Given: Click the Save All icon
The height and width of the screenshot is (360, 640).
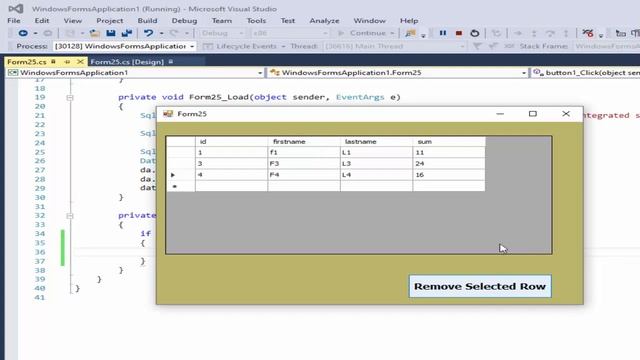Looking at the screenshot, I should tap(127, 33).
